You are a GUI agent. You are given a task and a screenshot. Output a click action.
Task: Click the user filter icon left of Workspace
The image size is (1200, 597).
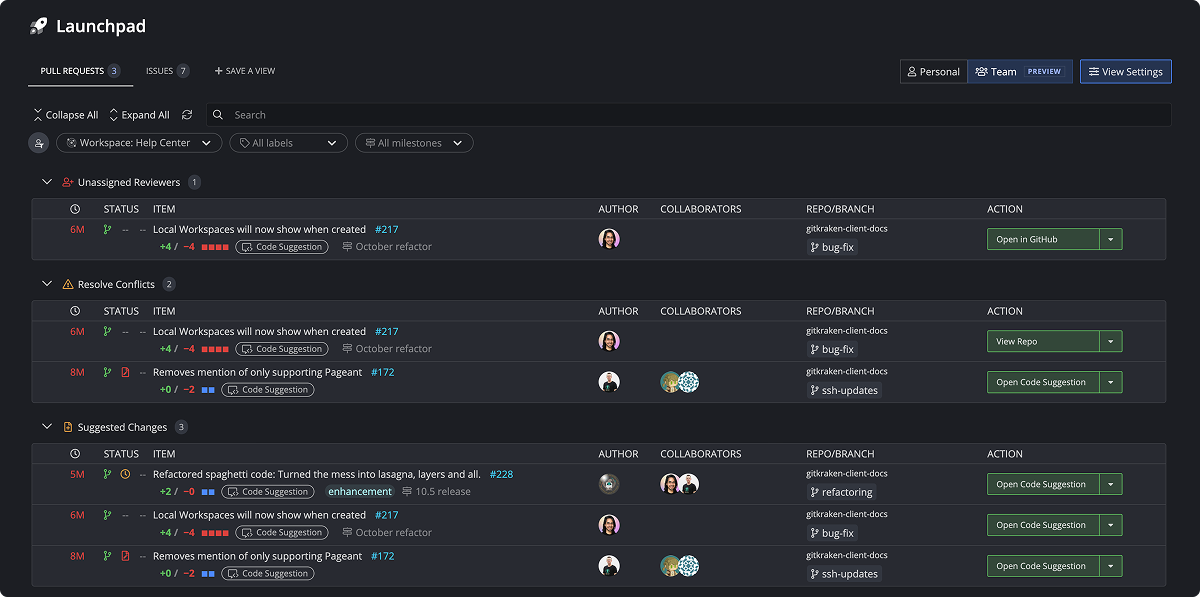38,143
